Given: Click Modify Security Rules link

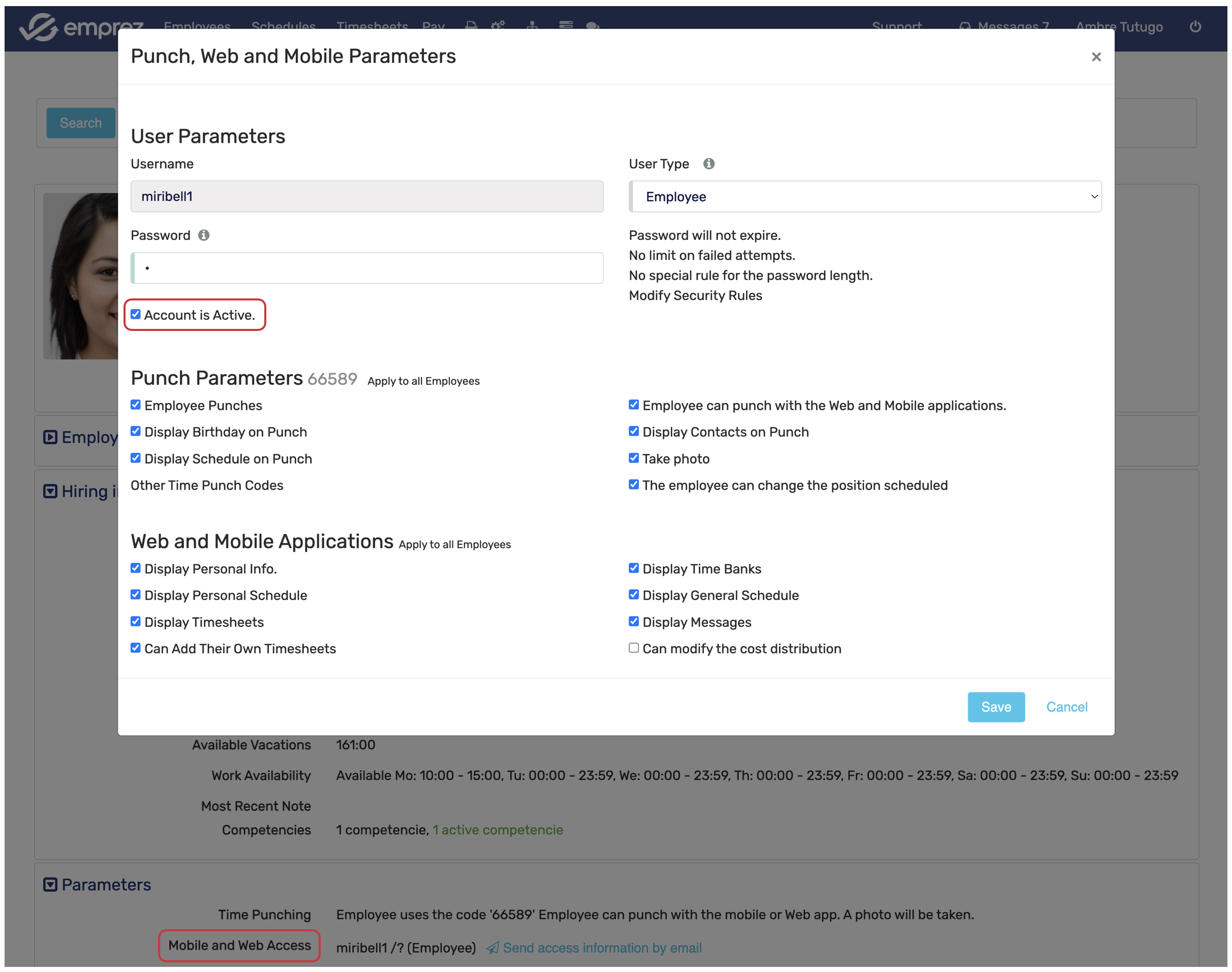Looking at the screenshot, I should [695, 296].
